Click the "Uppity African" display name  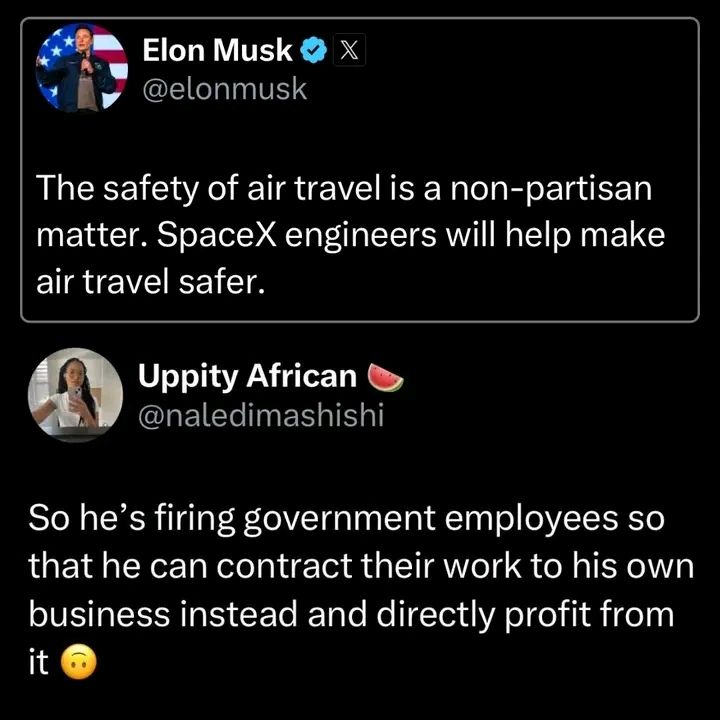click(247, 376)
